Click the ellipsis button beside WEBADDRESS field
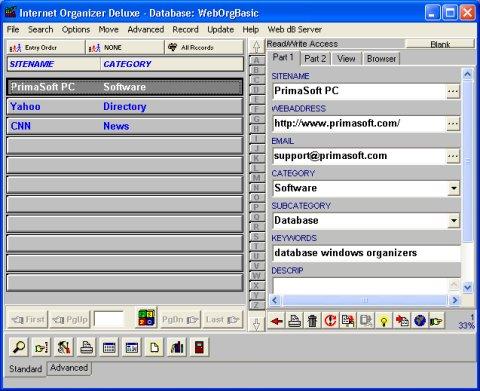The width and height of the screenshot is (480, 391). click(453, 124)
